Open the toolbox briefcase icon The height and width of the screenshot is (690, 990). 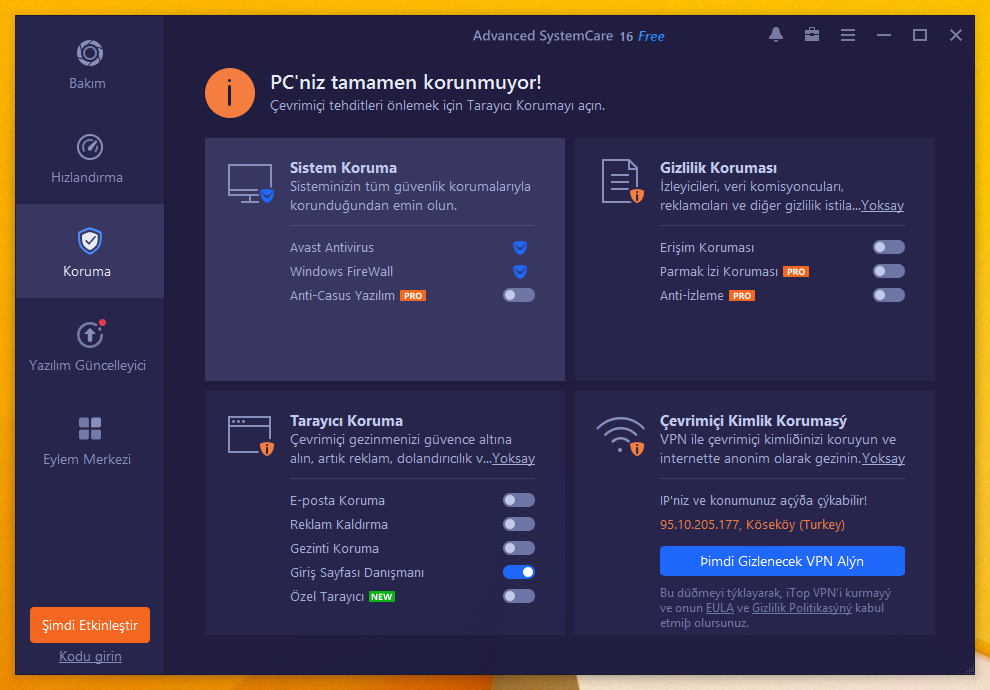[x=812, y=35]
